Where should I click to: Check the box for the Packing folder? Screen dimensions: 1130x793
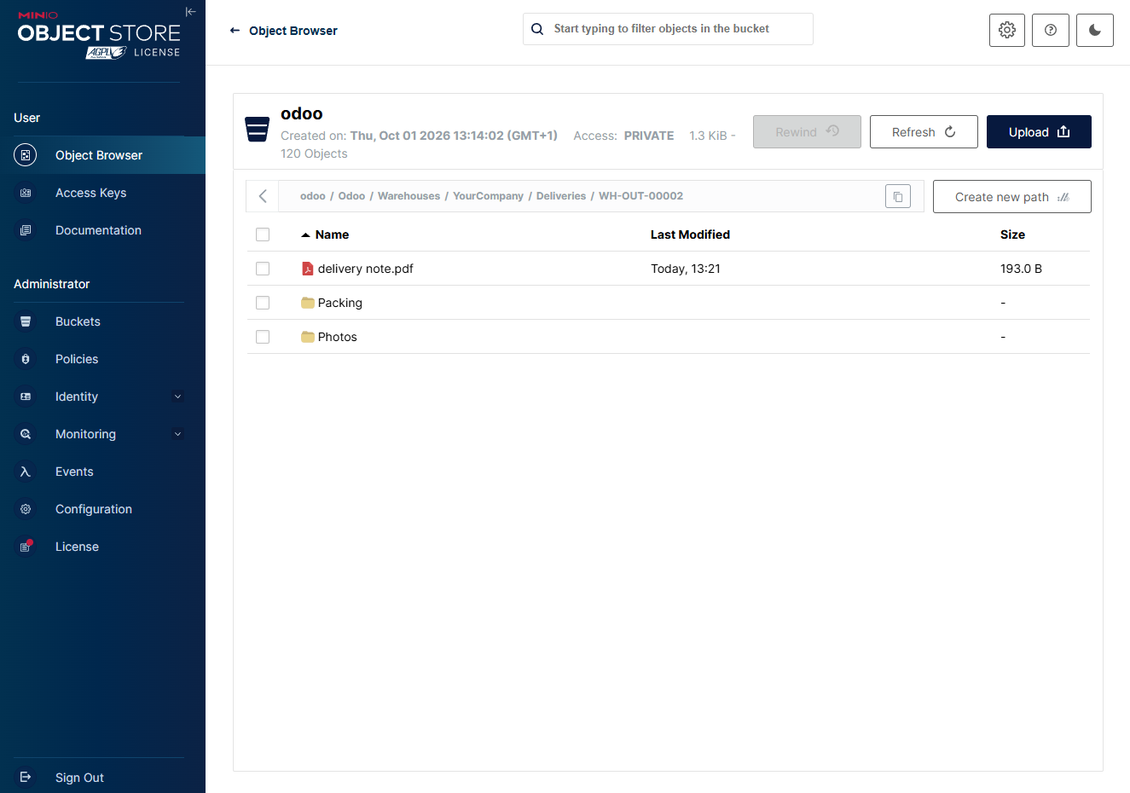[x=262, y=303]
